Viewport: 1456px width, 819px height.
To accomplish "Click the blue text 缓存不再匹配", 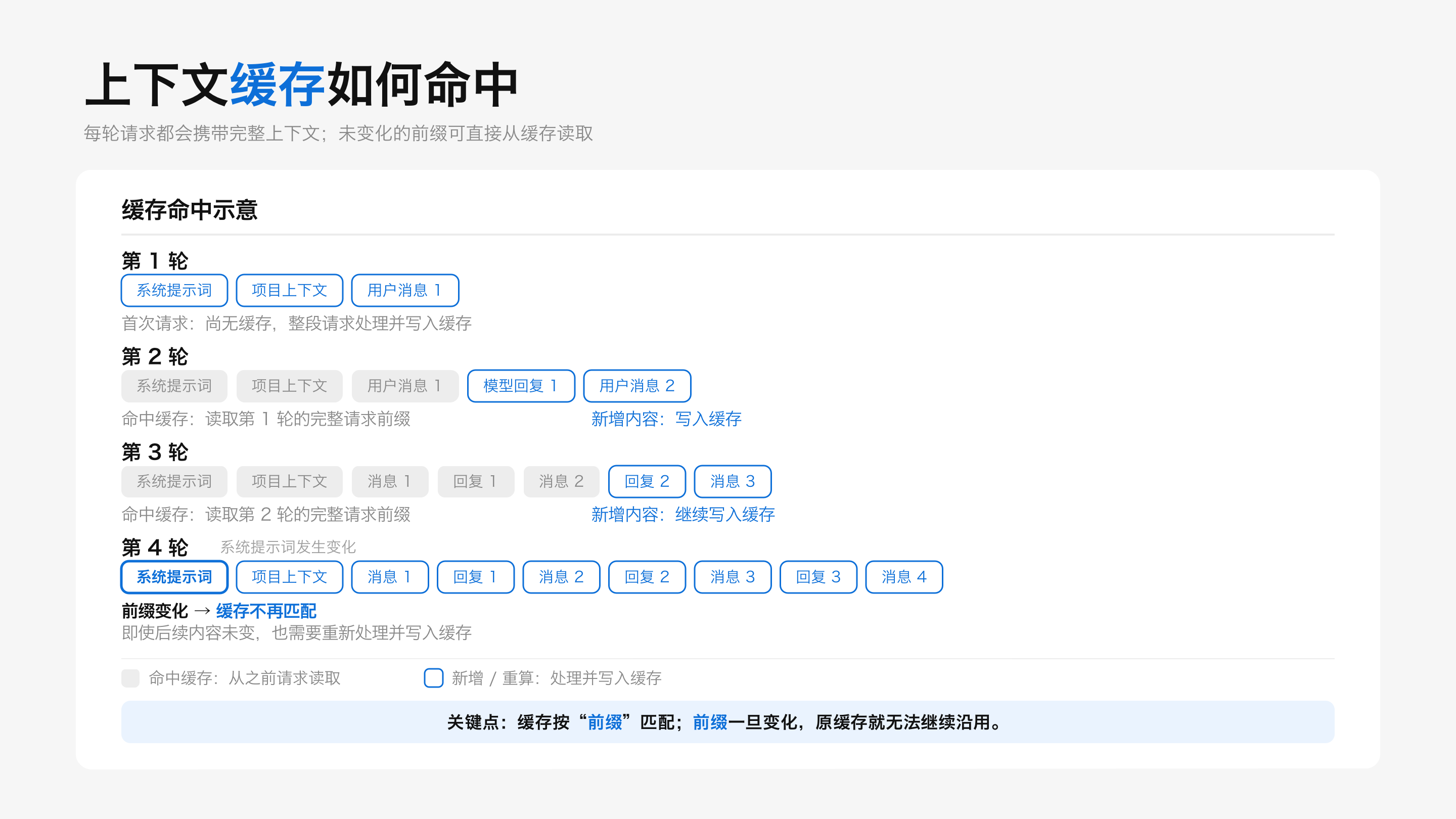I will tap(265, 611).
